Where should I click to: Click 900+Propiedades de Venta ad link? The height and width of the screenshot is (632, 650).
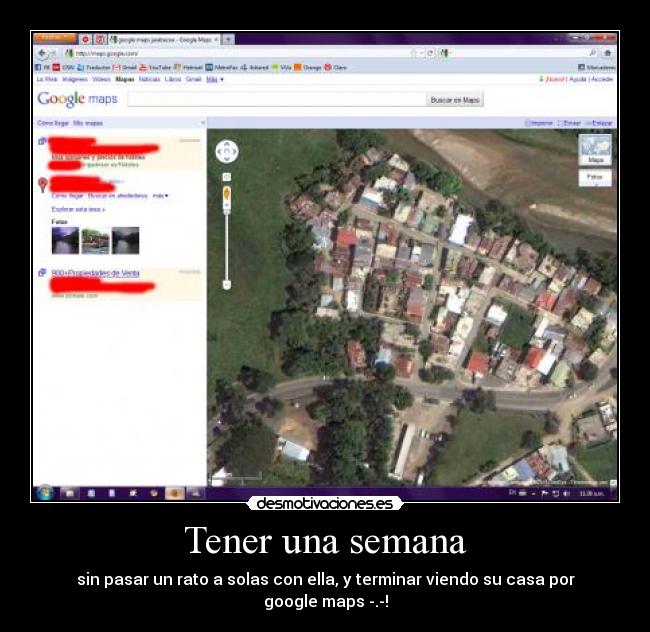(x=95, y=273)
